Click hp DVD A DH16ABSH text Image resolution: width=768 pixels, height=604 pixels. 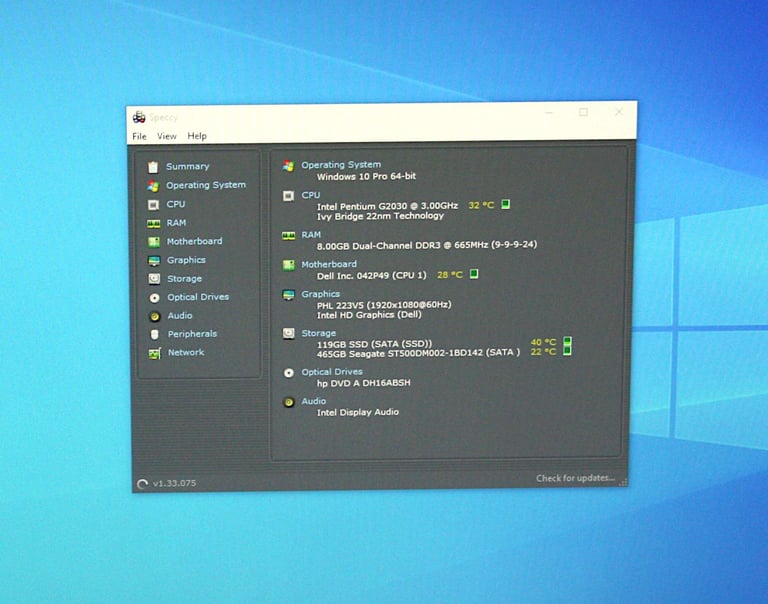(x=363, y=383)
